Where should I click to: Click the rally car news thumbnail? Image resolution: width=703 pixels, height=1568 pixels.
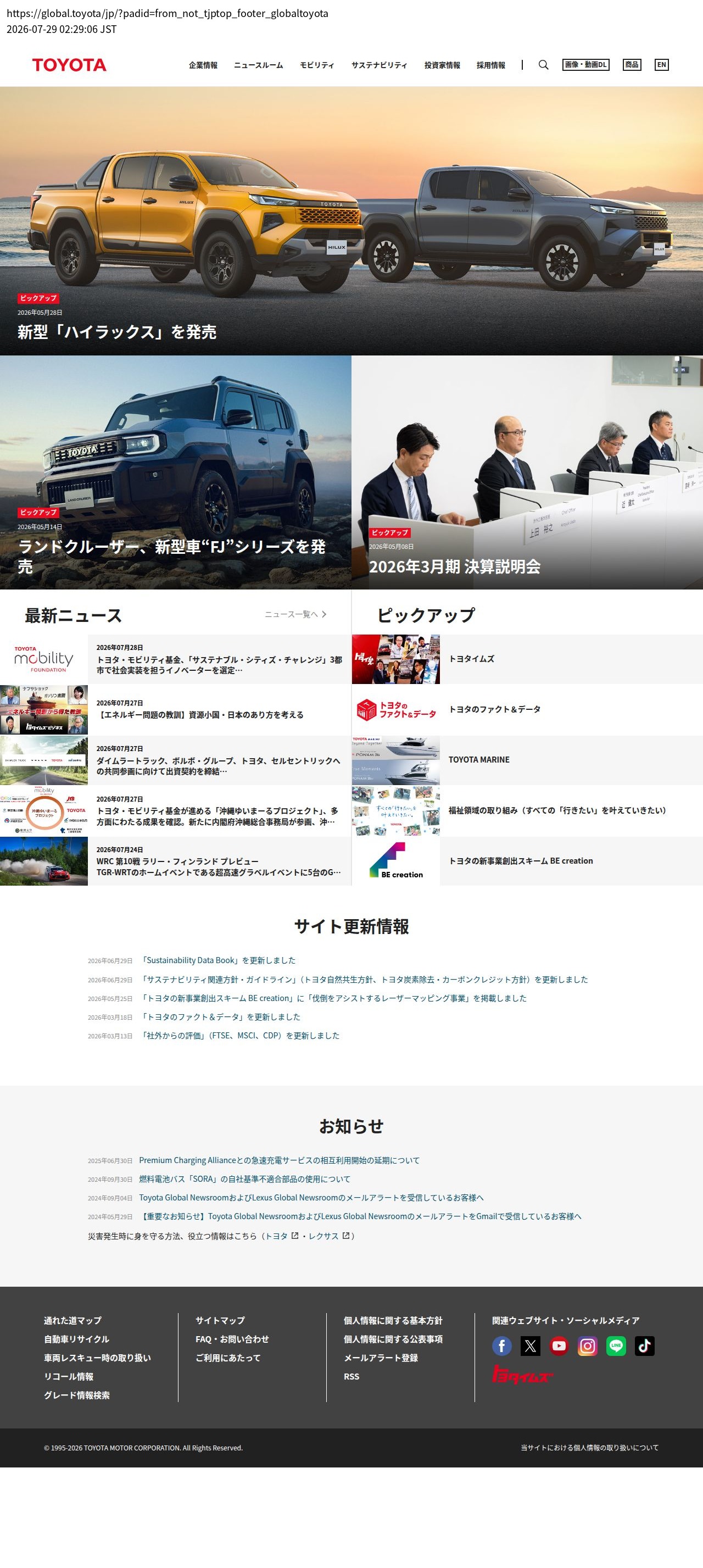[44, 861]
